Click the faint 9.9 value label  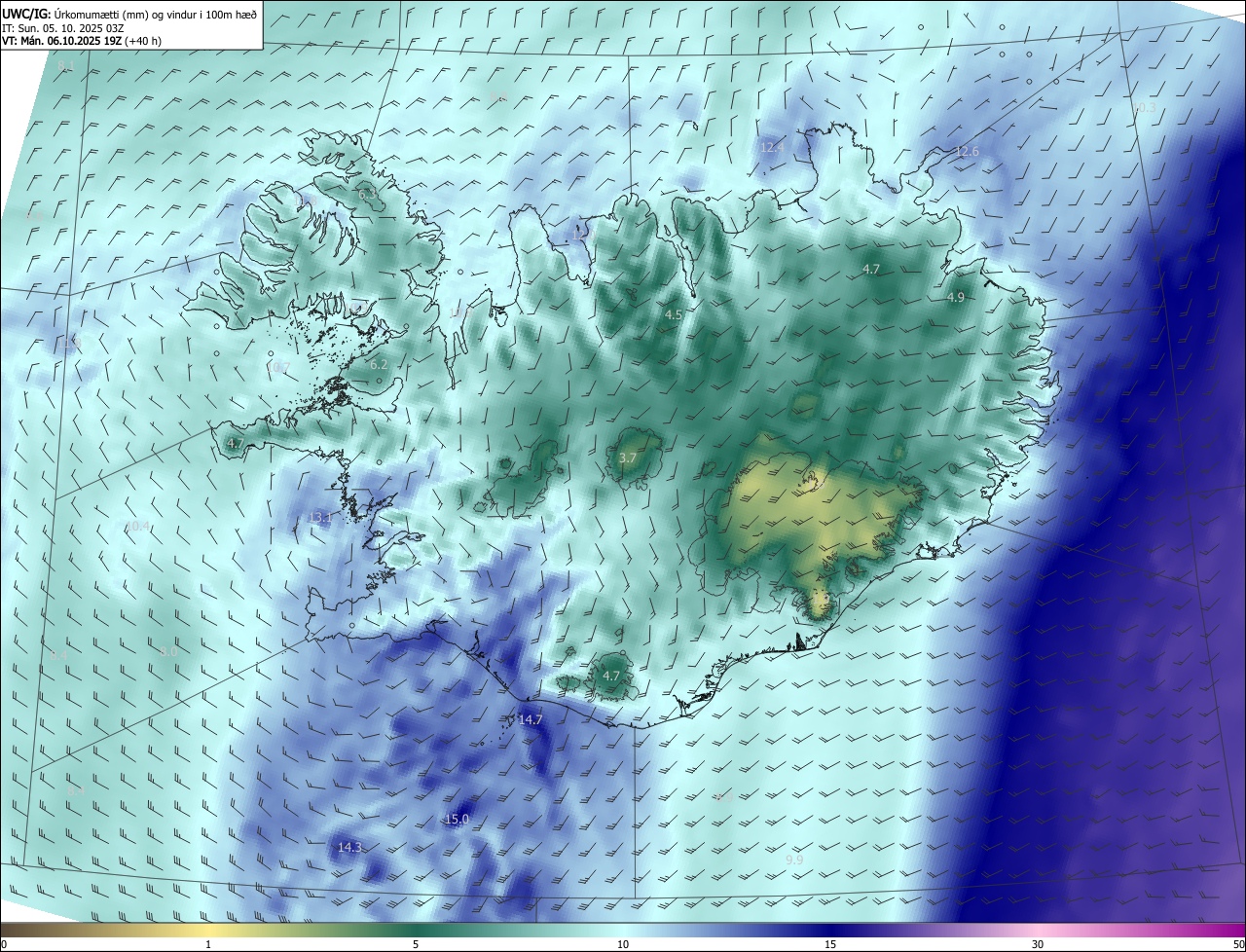(x=794, y=860)
